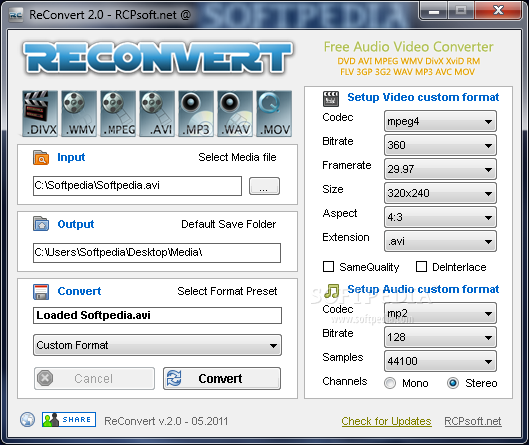Click the Output folder icon
529x445 pixels.
41,224
